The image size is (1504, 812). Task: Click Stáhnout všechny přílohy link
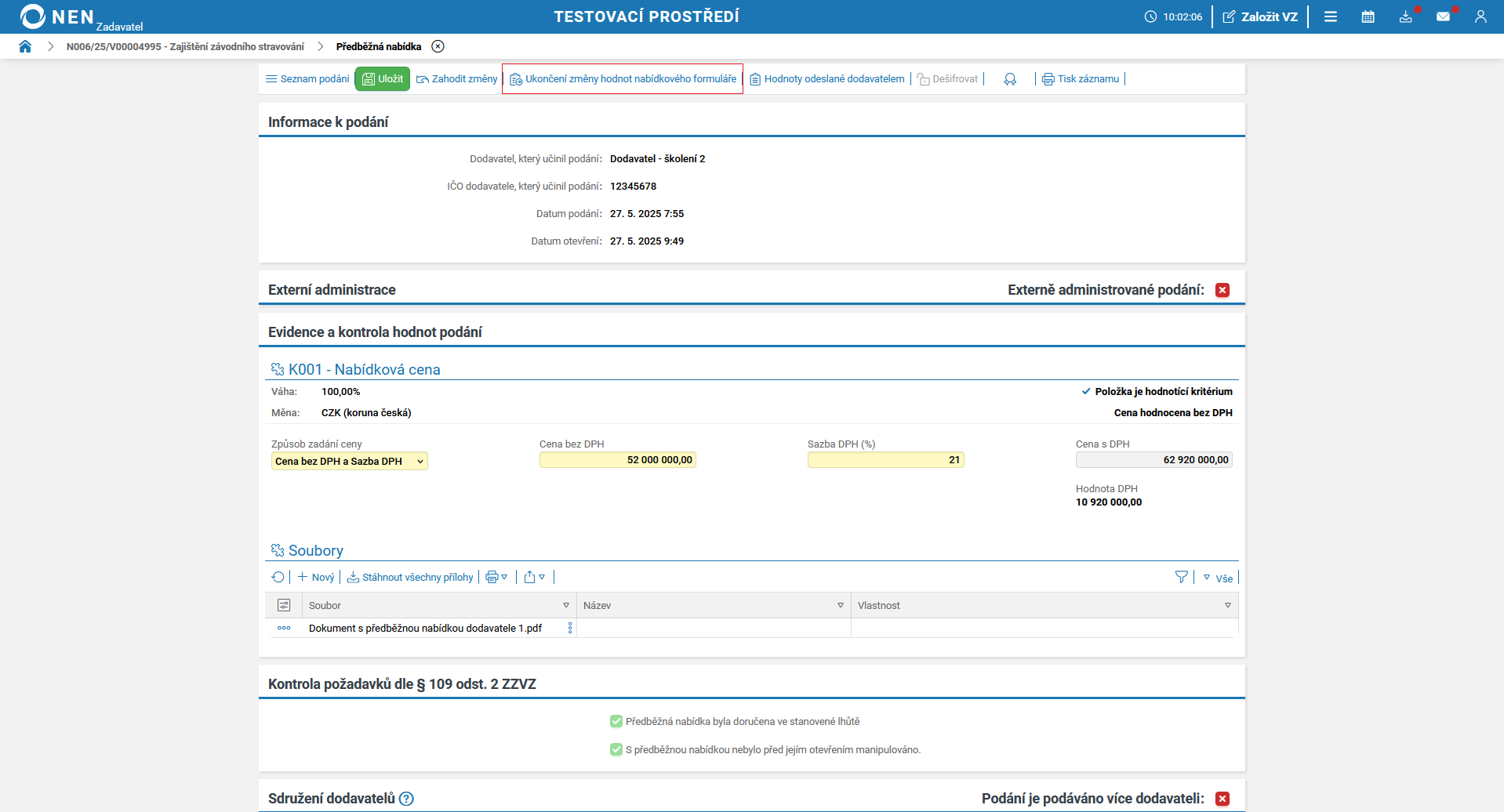[410, 577]
